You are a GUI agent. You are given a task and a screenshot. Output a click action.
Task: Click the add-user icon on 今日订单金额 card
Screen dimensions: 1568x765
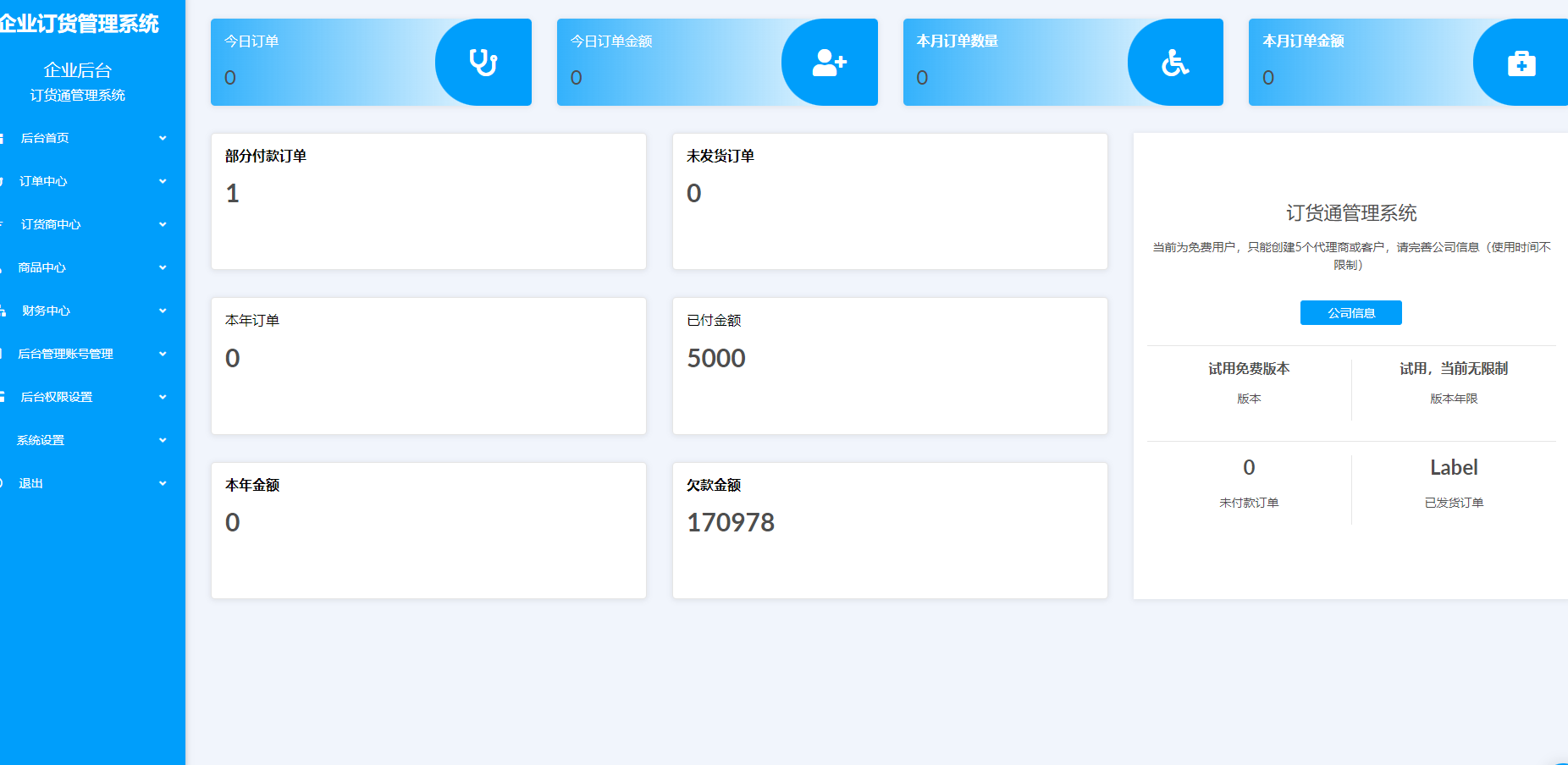click(829, 63)
